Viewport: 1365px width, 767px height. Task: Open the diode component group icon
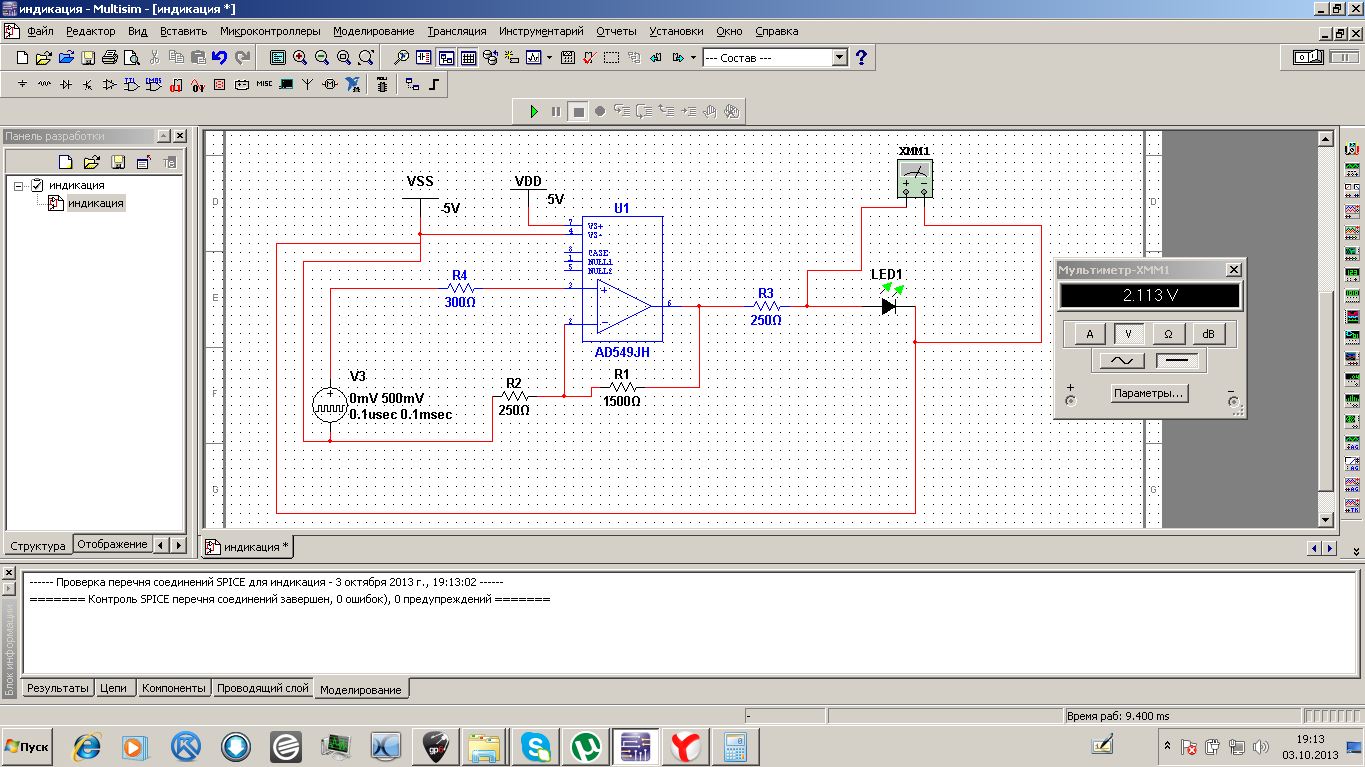(x=66, y=85)
